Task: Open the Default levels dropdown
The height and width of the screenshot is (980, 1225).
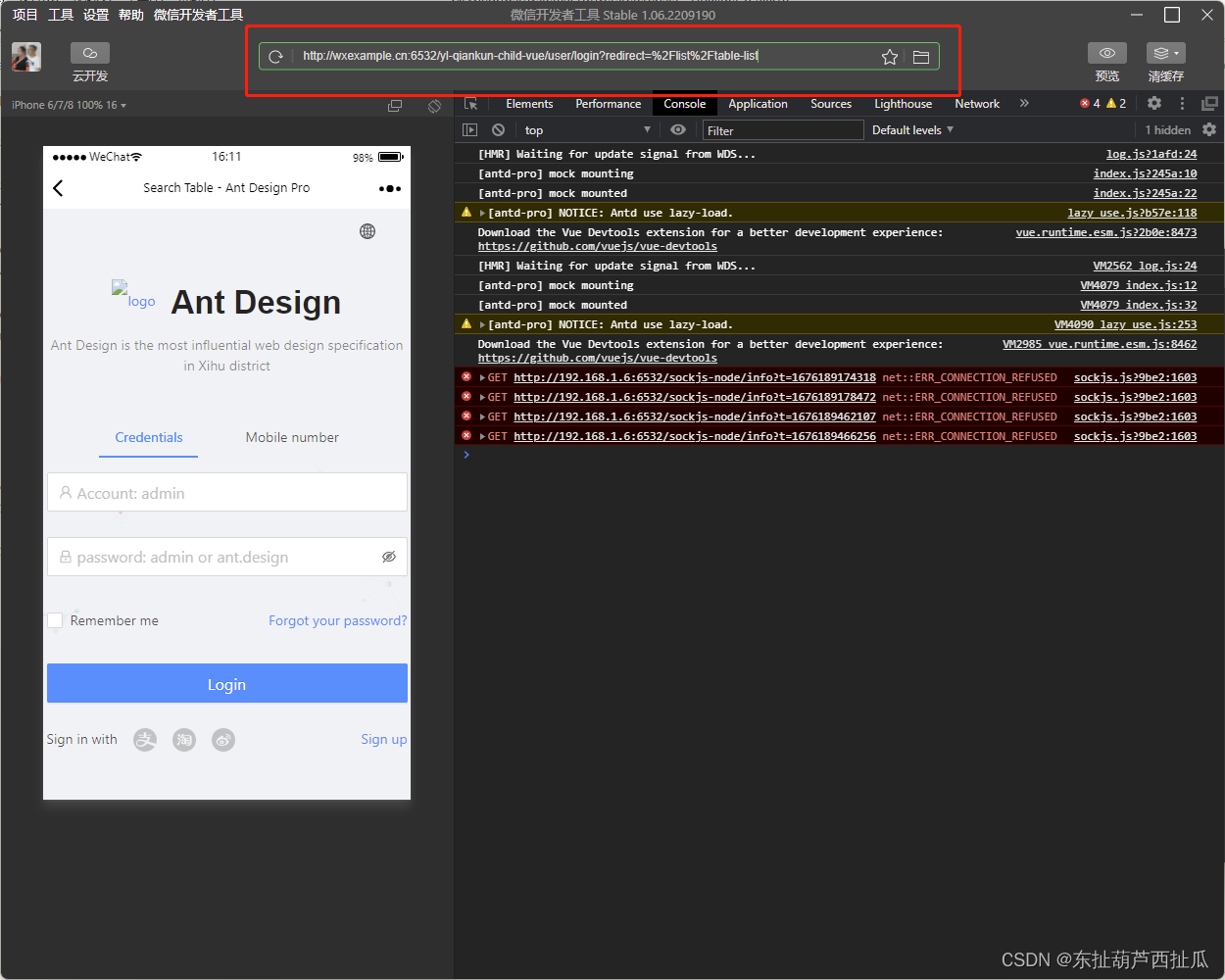Action: click(x=912, y=129)
